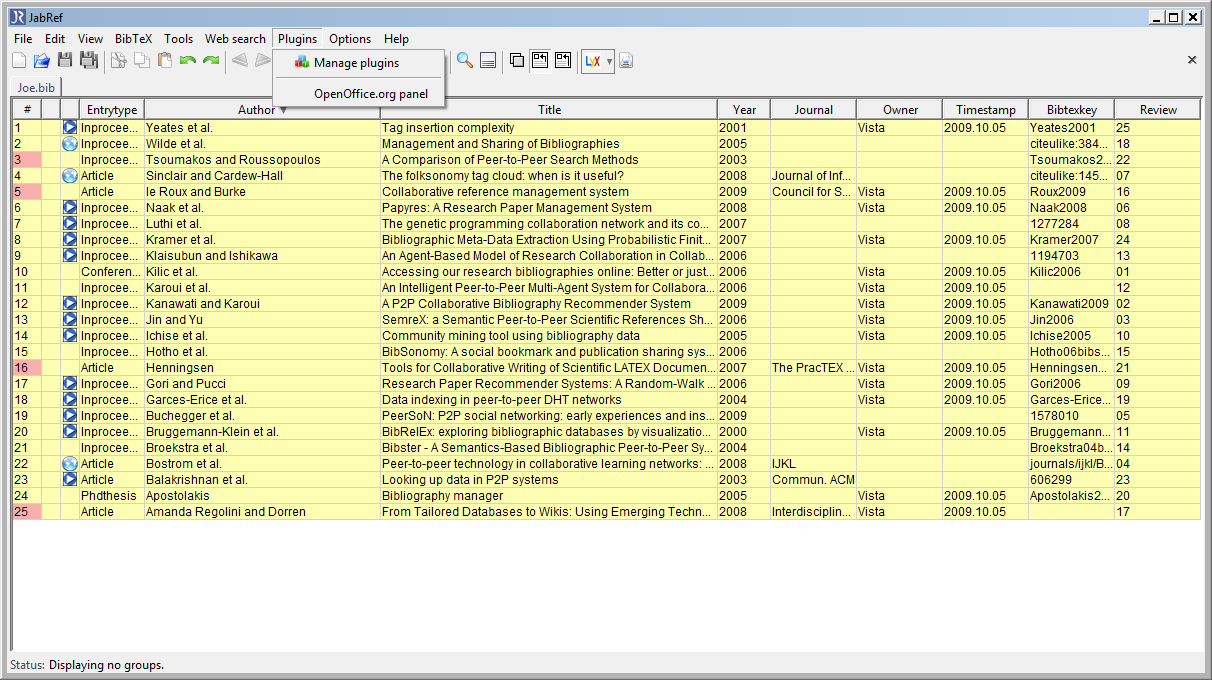Click the Copy toolbar icon
The image size is (1212, 680).
142,61
